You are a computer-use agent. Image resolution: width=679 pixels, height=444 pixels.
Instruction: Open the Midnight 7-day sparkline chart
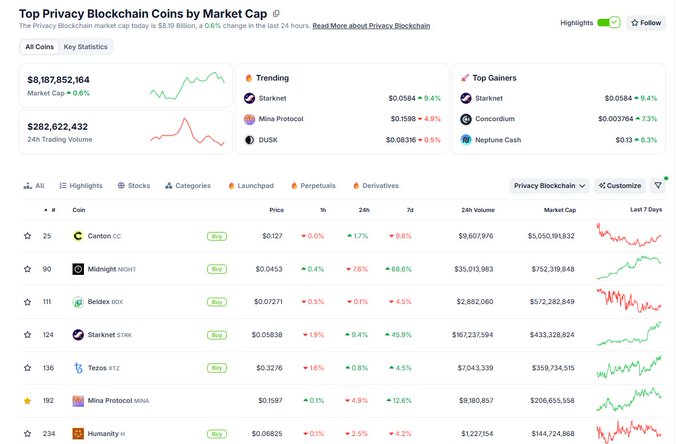click(629, 268)
